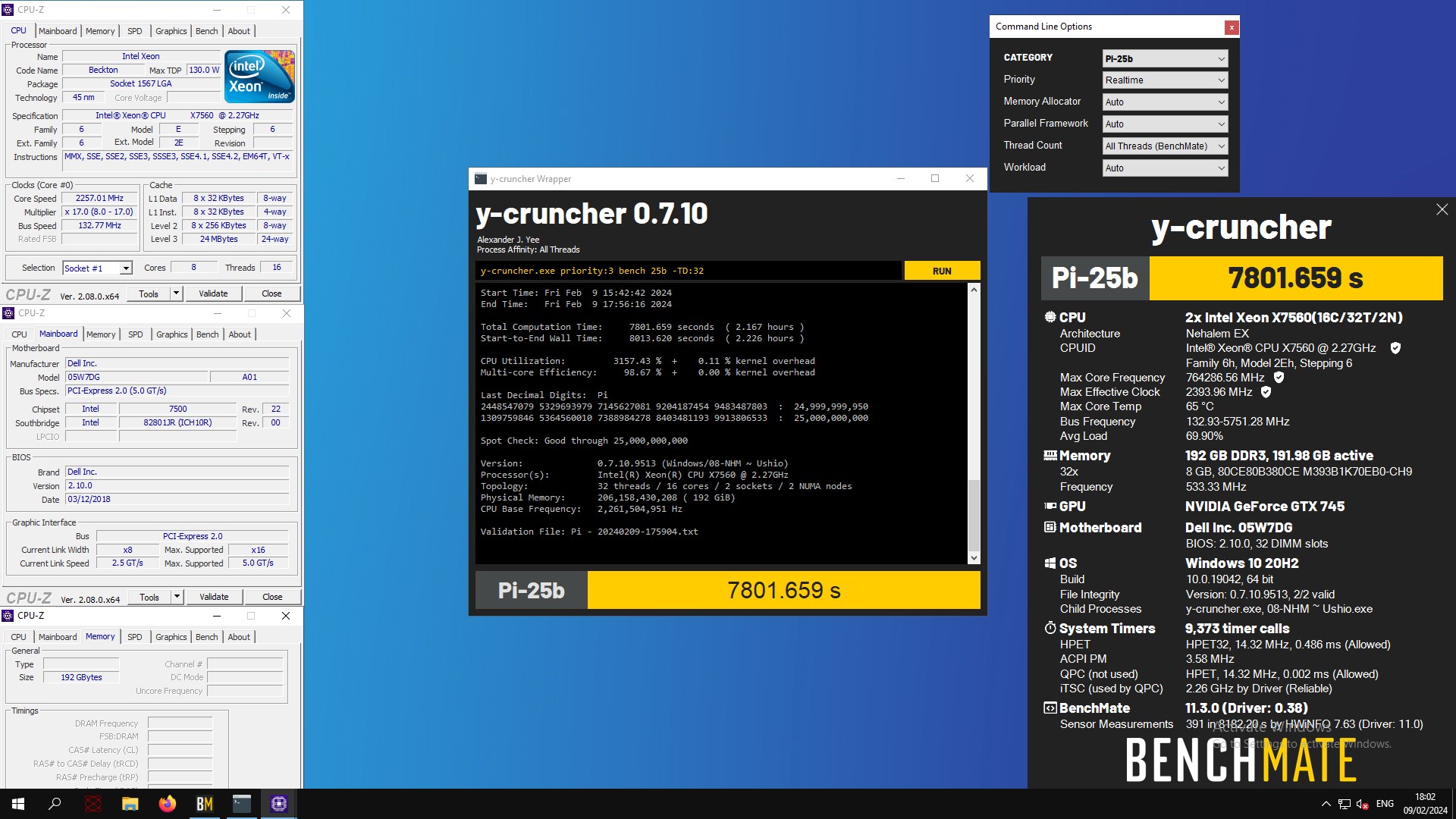
Task: Select '2x Intel Xeon X7560(16C/32T/2N)' text
Action: [1294, 318]
